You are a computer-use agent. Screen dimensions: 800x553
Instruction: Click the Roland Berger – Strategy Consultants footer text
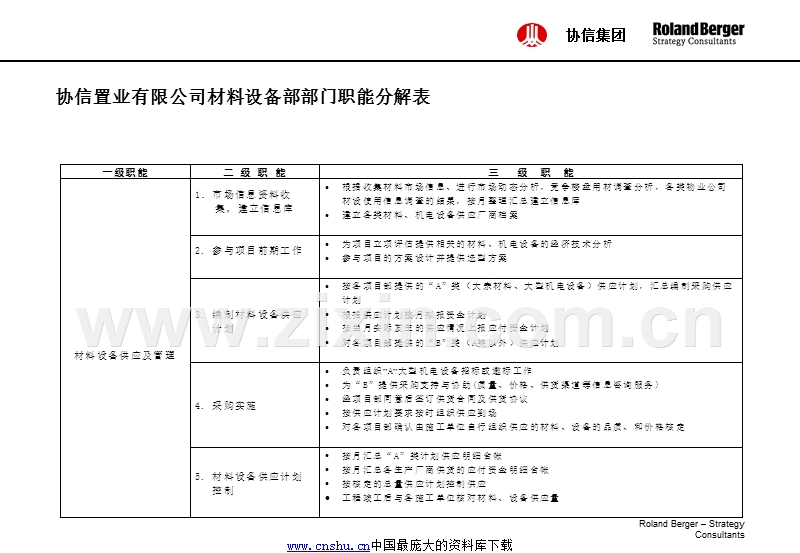692,529
